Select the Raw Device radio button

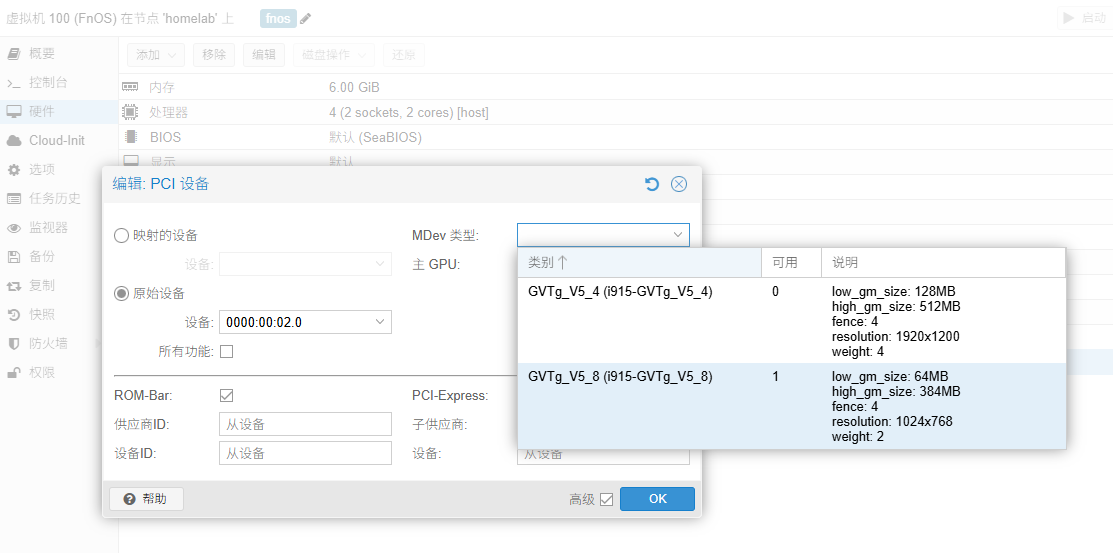click(122, 294)
